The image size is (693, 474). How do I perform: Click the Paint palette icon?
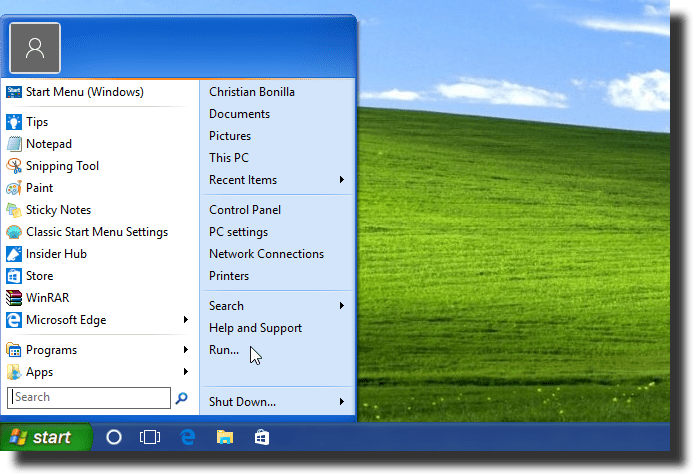(x=14, y=188)
